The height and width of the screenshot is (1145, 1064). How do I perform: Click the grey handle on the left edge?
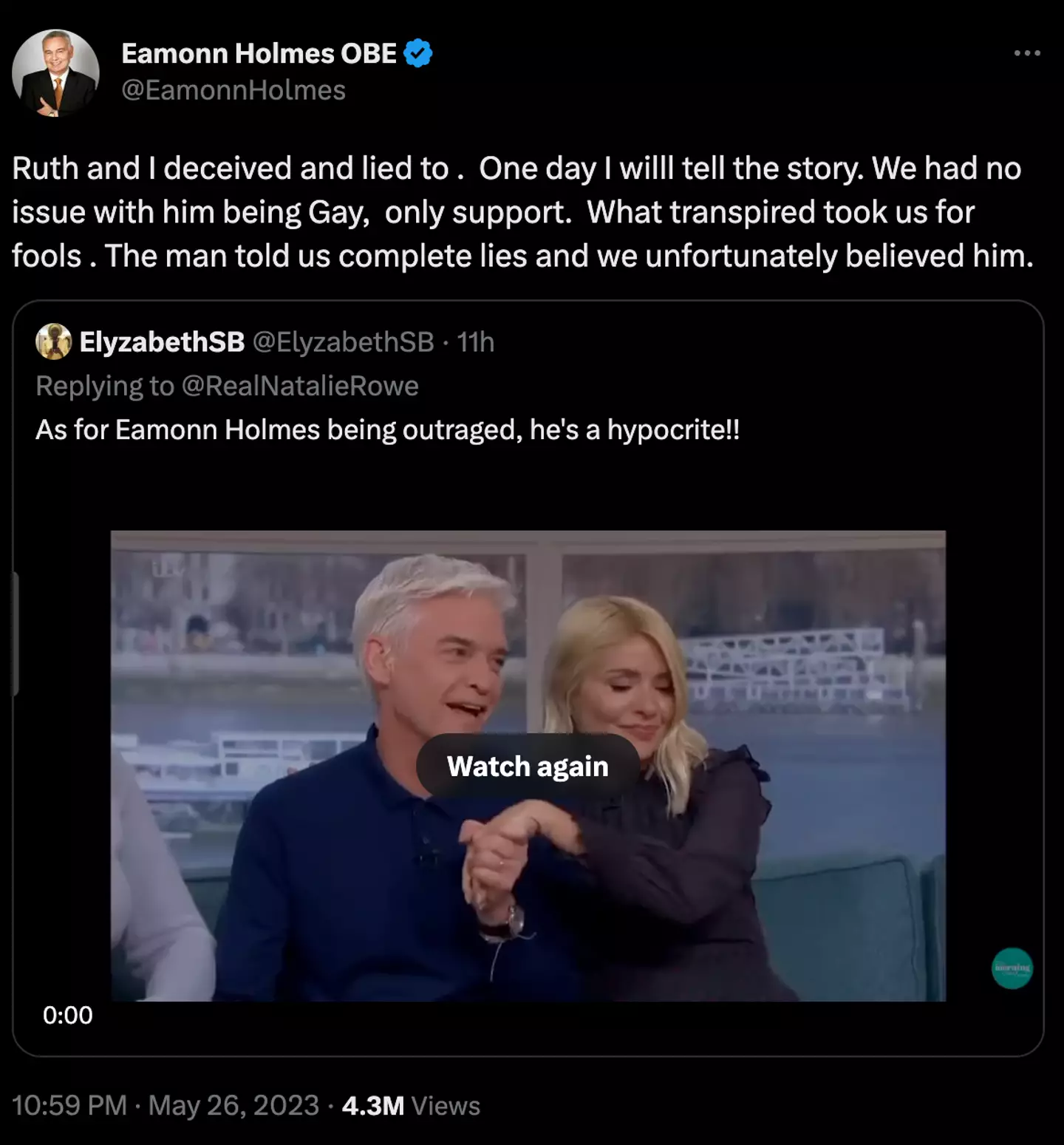[15, 634]
